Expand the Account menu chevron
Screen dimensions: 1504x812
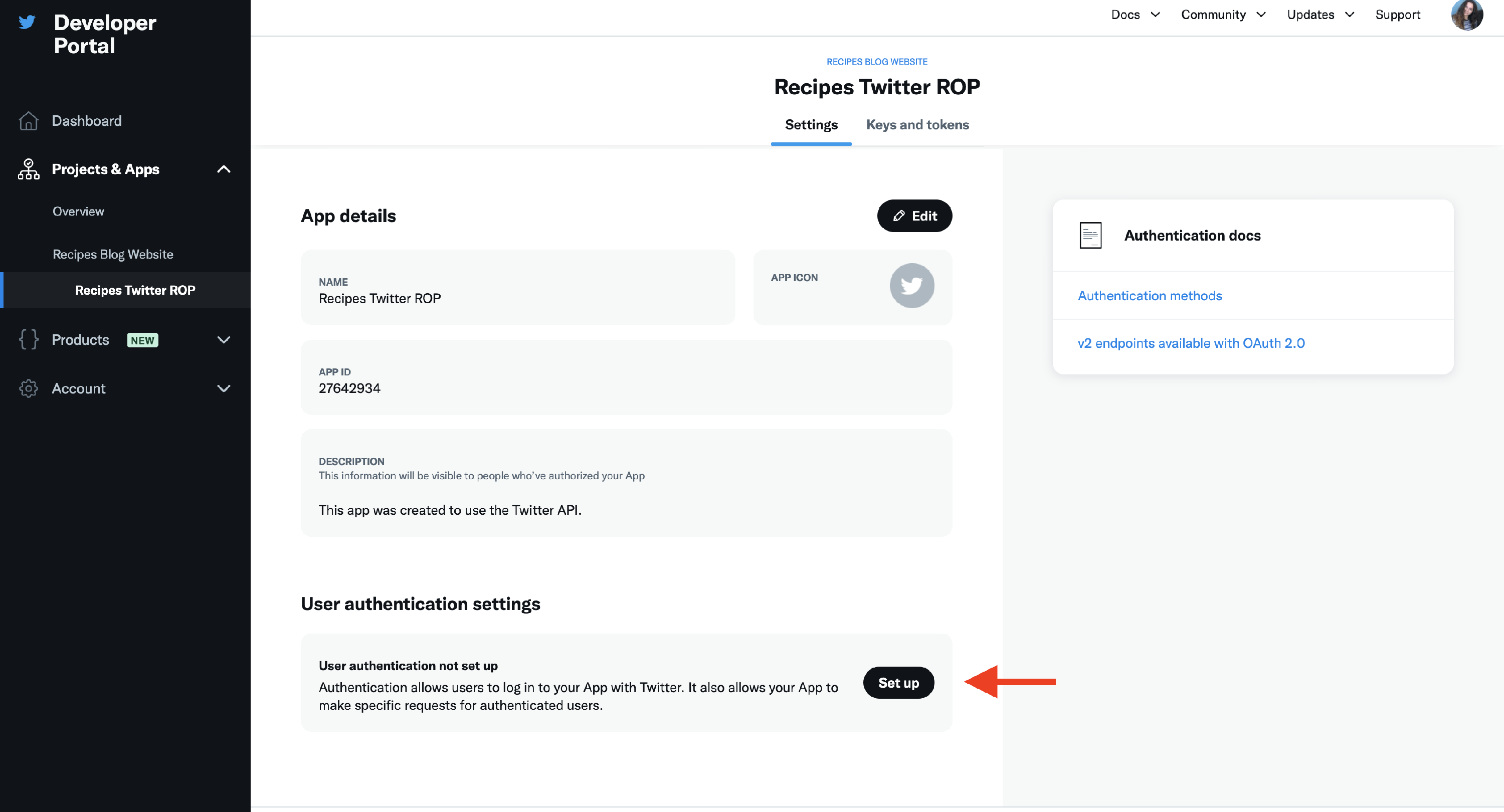224,389
